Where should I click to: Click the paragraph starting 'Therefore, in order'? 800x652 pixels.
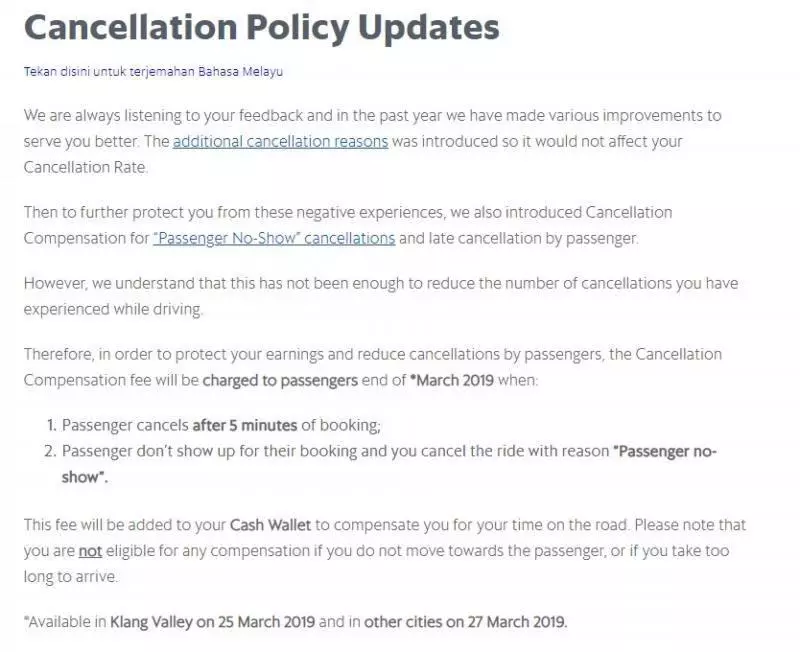(x=372, y=367)
